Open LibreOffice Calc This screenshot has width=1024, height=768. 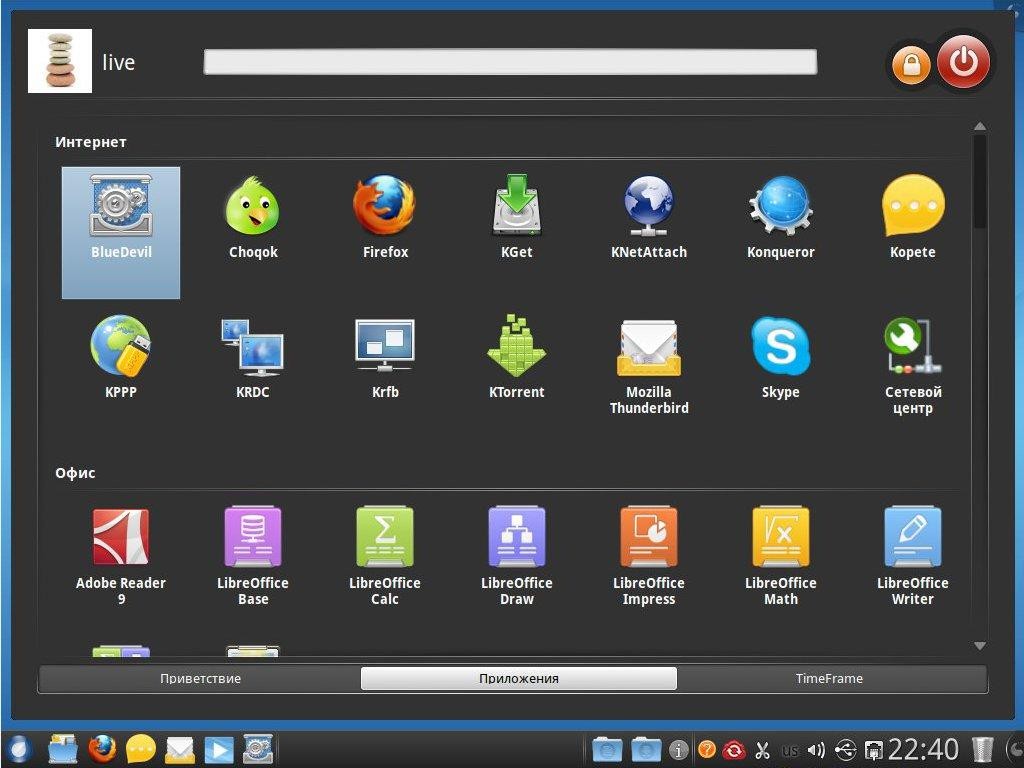[x=385, y=556]
